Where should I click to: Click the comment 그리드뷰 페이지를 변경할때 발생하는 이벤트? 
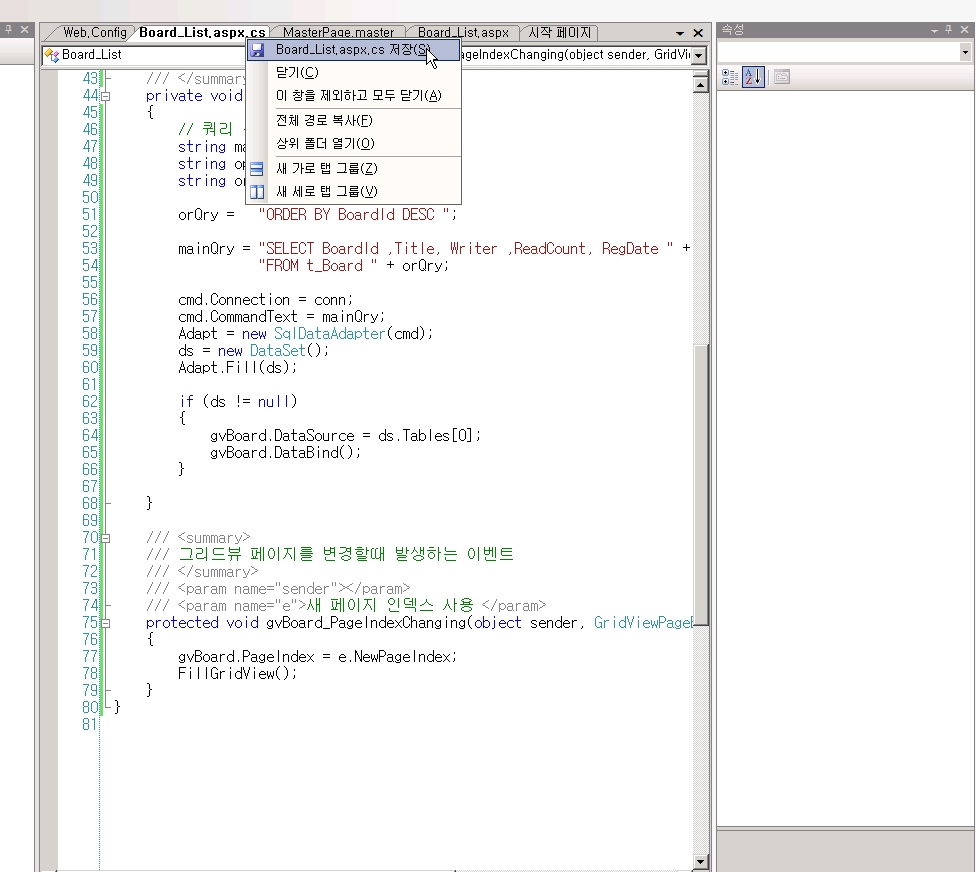coord(346,554)
